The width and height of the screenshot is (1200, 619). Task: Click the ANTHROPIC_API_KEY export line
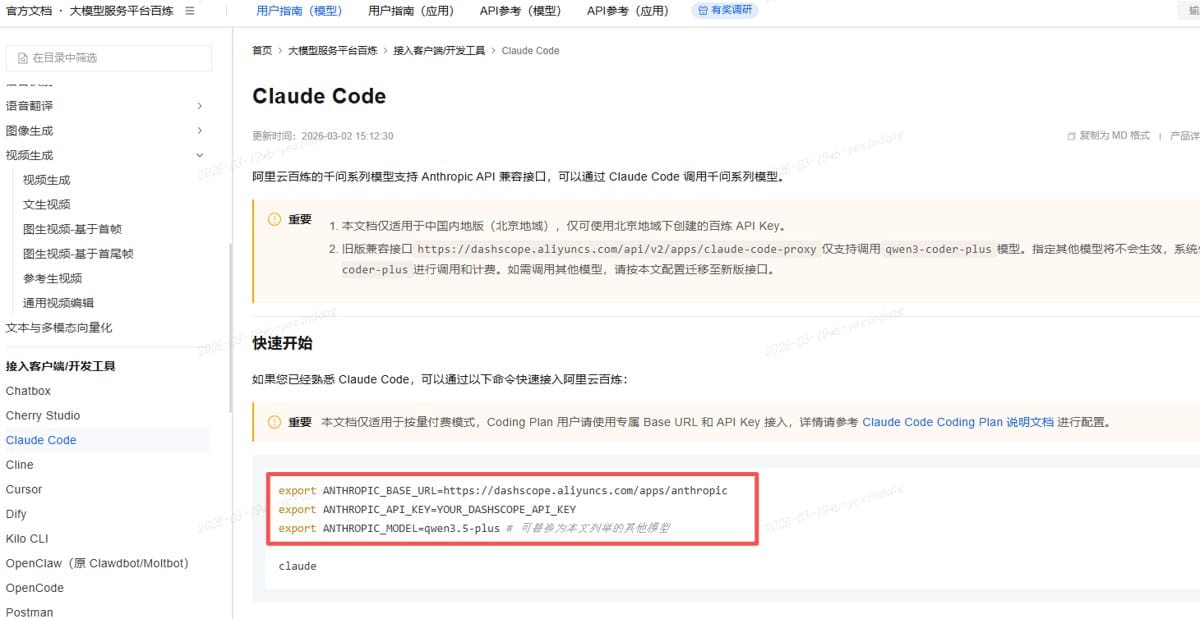click(x=427, y=509)
